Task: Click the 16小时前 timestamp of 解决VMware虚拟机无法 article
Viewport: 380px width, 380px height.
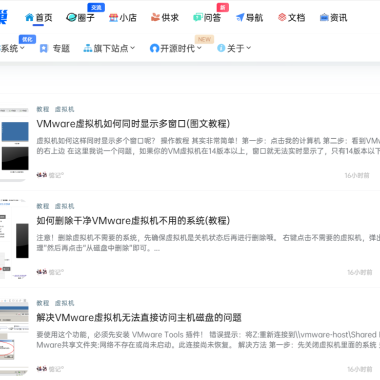Action: point(360,369)
